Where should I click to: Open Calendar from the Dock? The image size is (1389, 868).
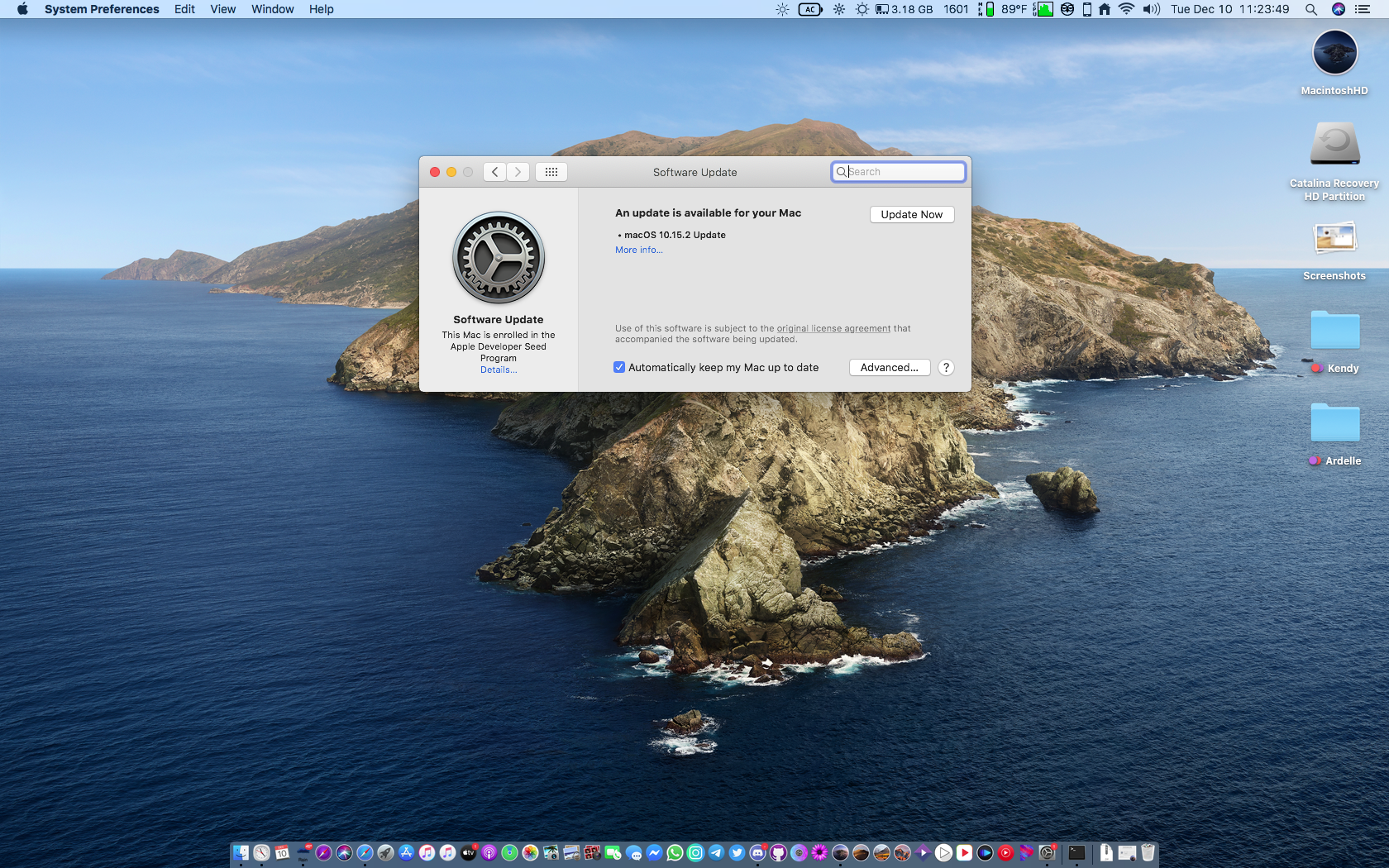click(282, 852)
